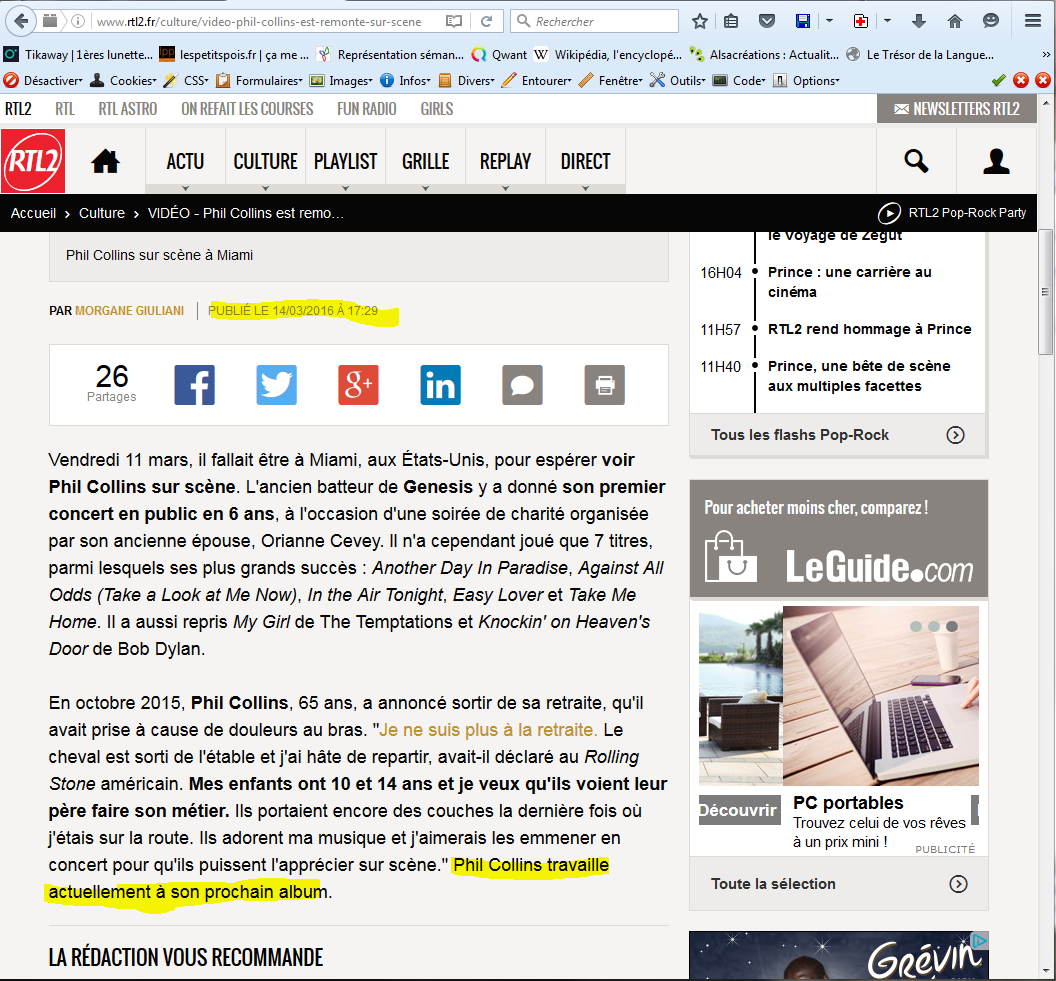Open the comments bubble icon
This screenshot has width=1056, height=981.
523,385
